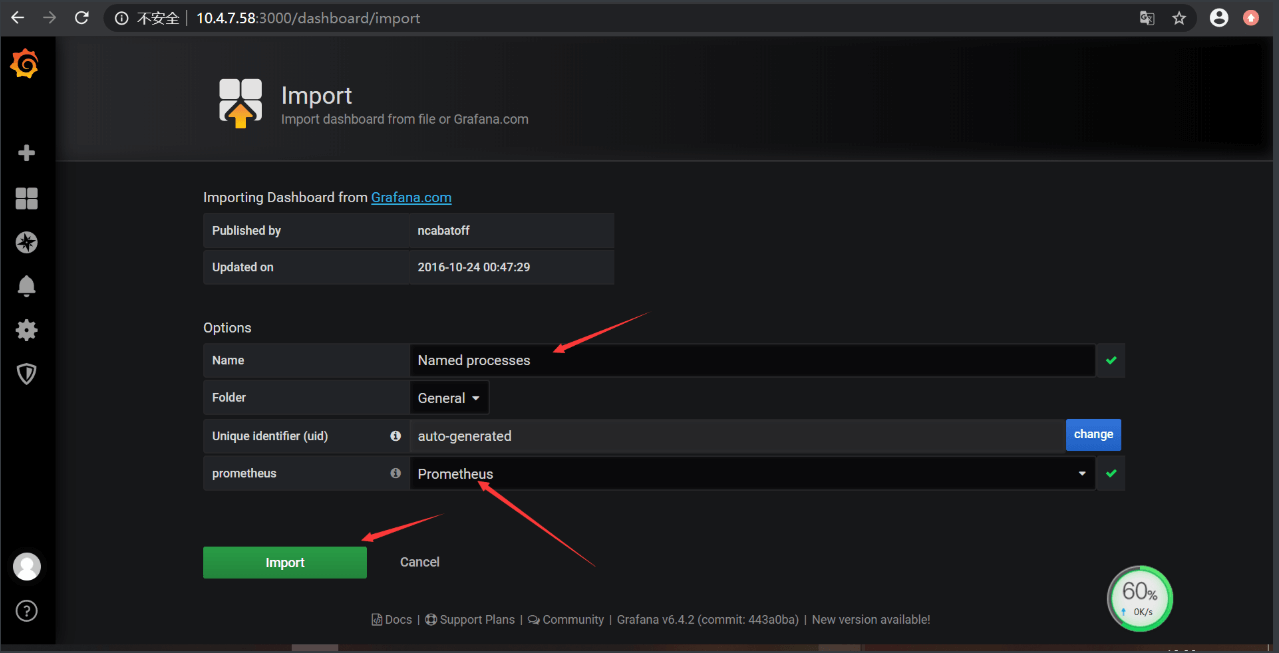
Task: Open the Dashboards squares icon in sidebar
Action: (x=27, y=198)
